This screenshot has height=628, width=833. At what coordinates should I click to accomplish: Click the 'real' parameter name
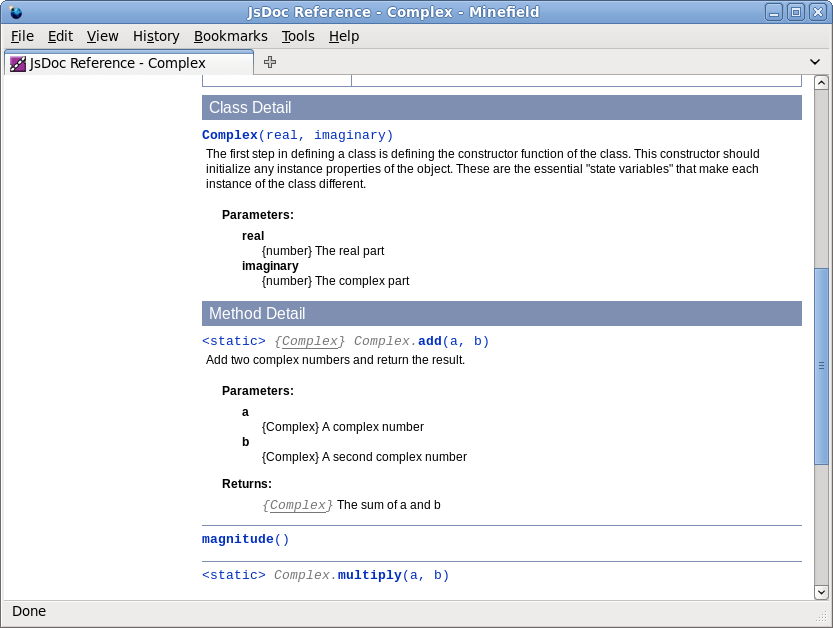pyautogui.click(x=253, y=236)
